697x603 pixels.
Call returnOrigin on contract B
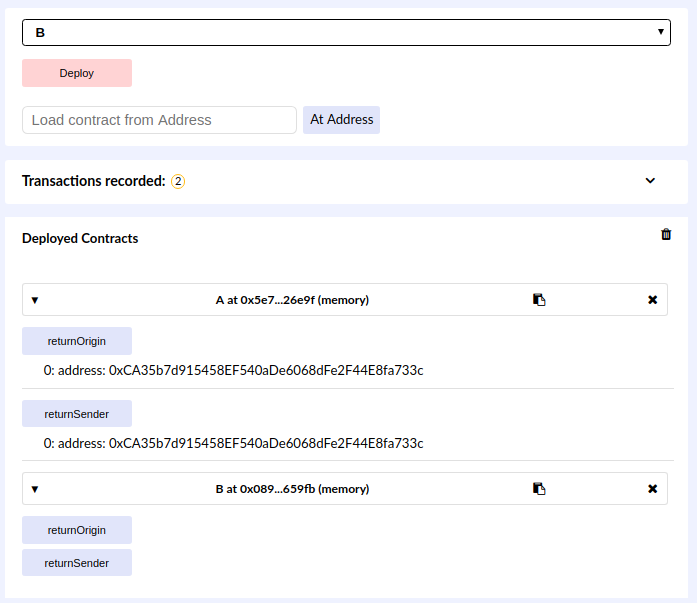[77, 530]
